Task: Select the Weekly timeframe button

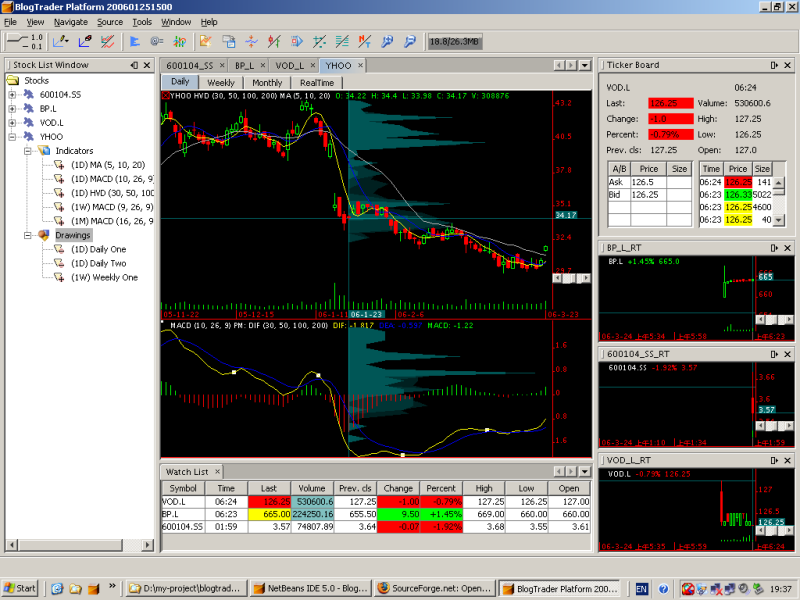Action: point(220,83)
